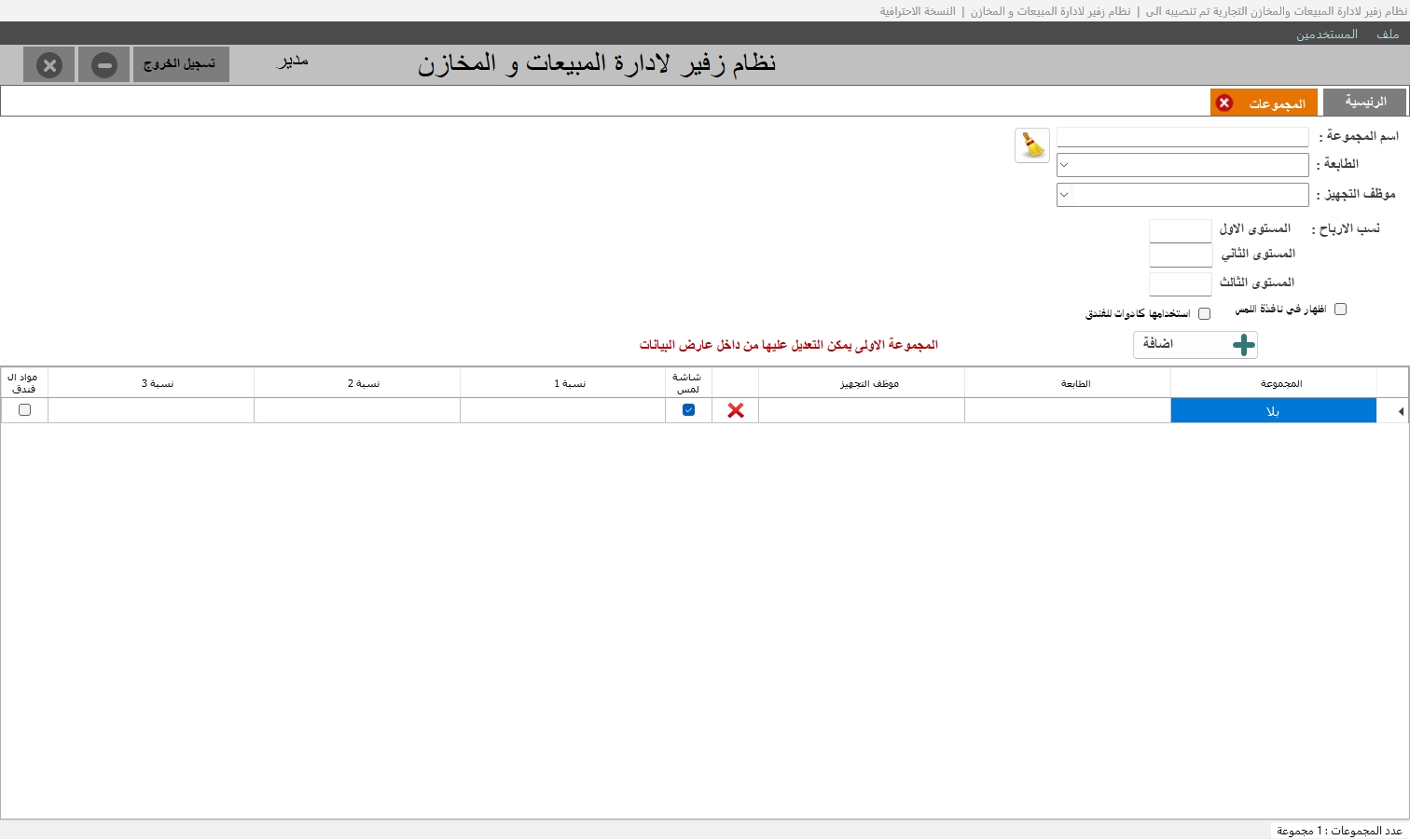The height and width of the screenshot is (840, 1410).
Task: Open the موظف التجهيز dropdown
Action: coord(1064,195)
